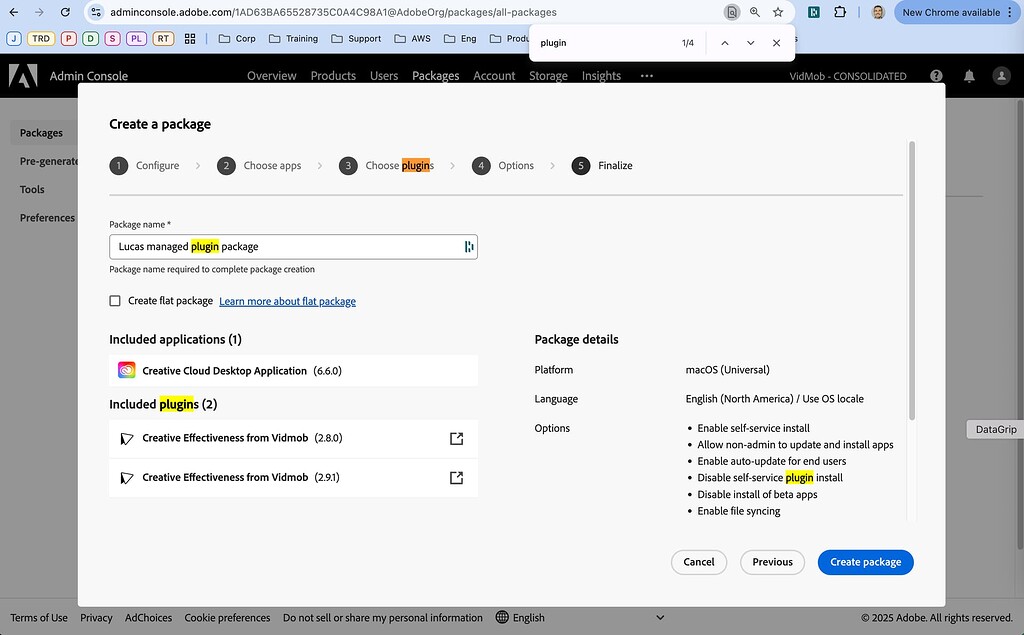Select step 1 Configure circle icon
The height and width of the screenshot is (635, 1024).
pos(118,165)
